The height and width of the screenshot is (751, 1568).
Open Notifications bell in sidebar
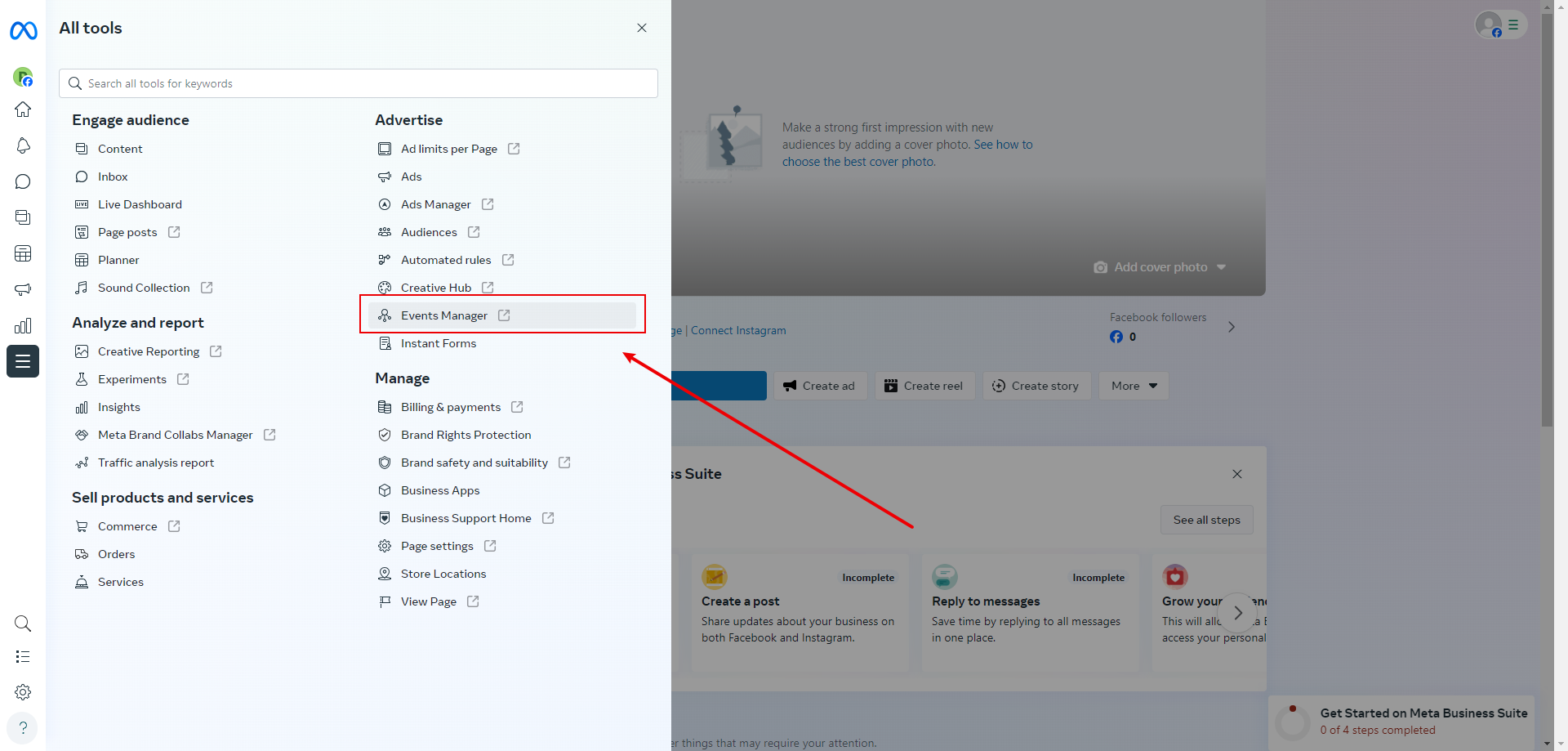point(23,145)
